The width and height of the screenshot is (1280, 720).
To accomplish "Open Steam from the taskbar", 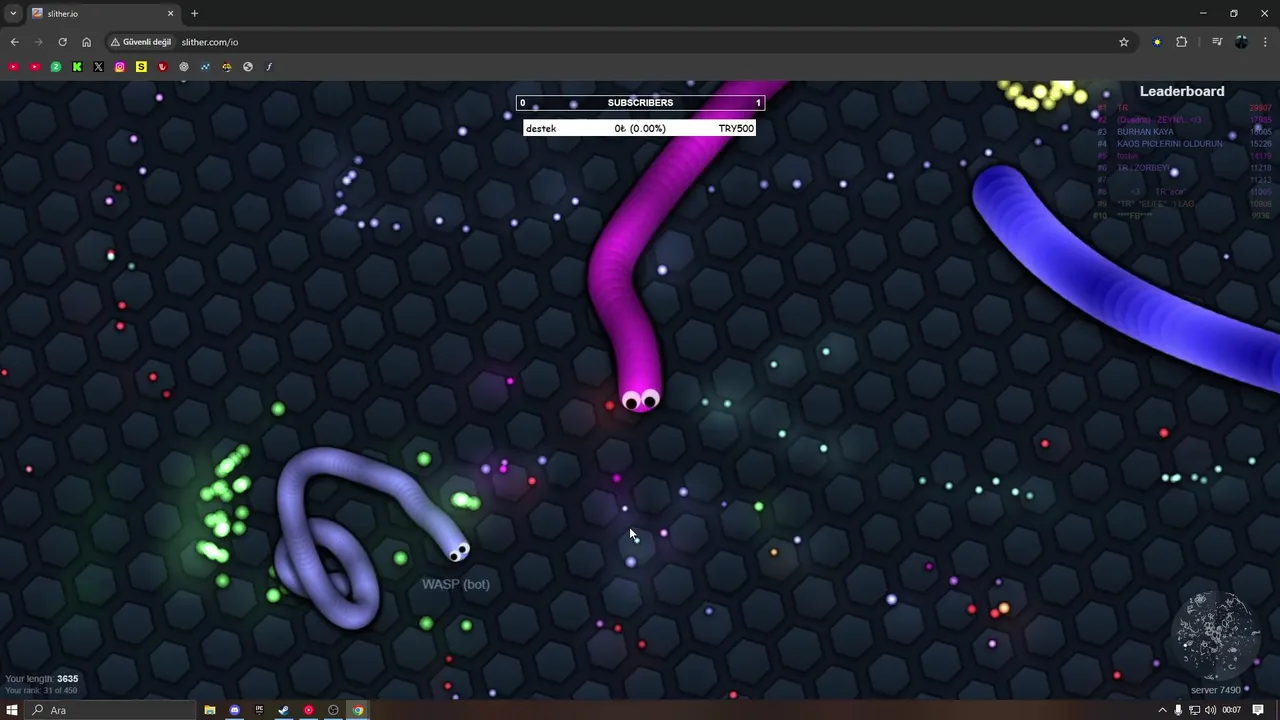I will click(284, 710).
